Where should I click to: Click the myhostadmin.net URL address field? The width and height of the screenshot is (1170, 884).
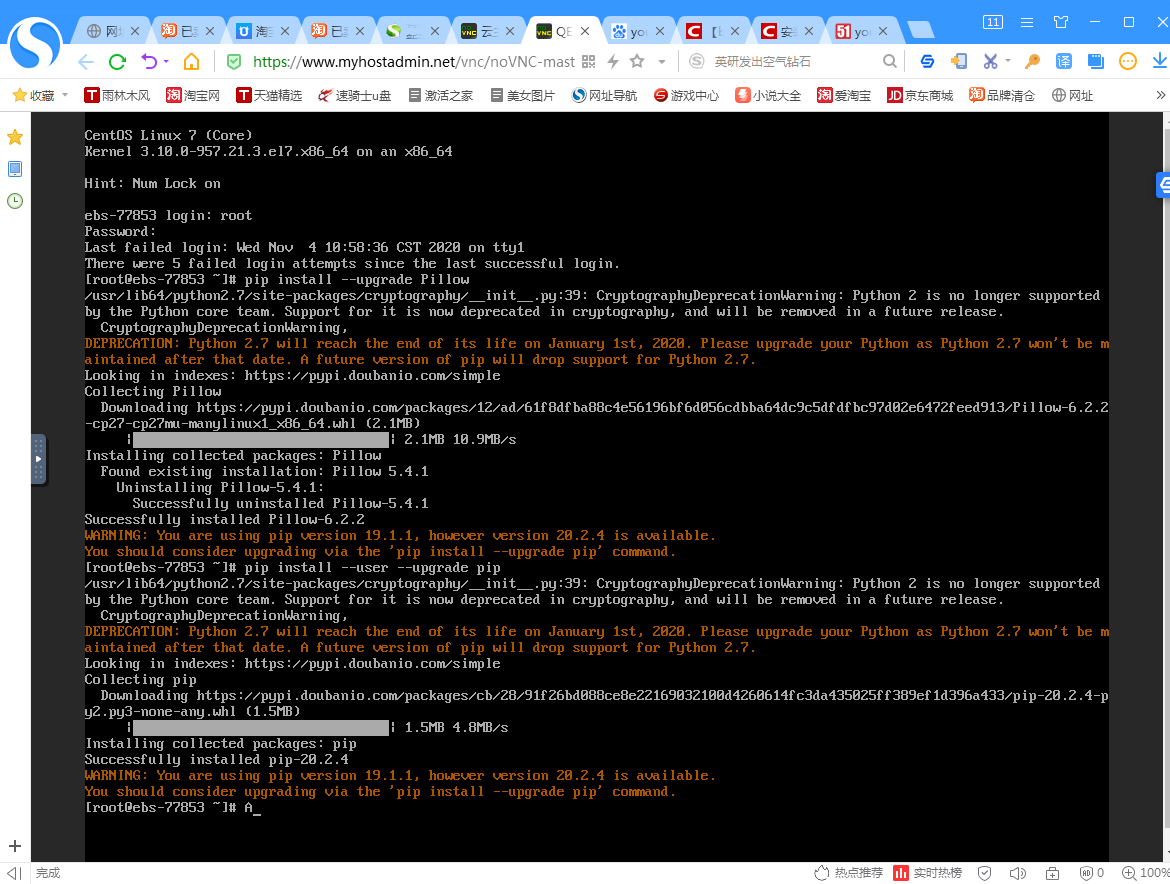(x=413, y=61)
